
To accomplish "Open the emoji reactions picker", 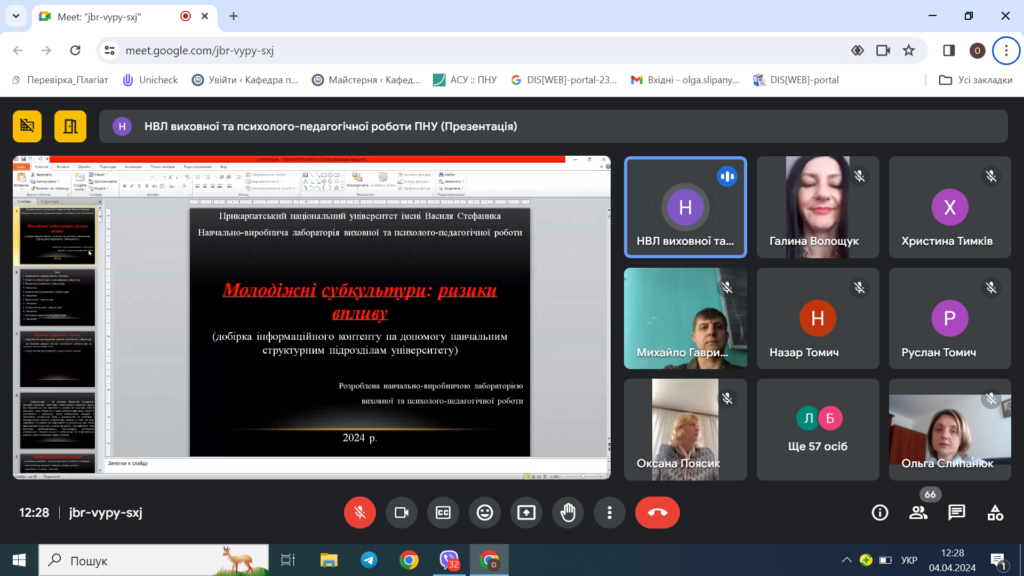I will [x=485, y=512].
